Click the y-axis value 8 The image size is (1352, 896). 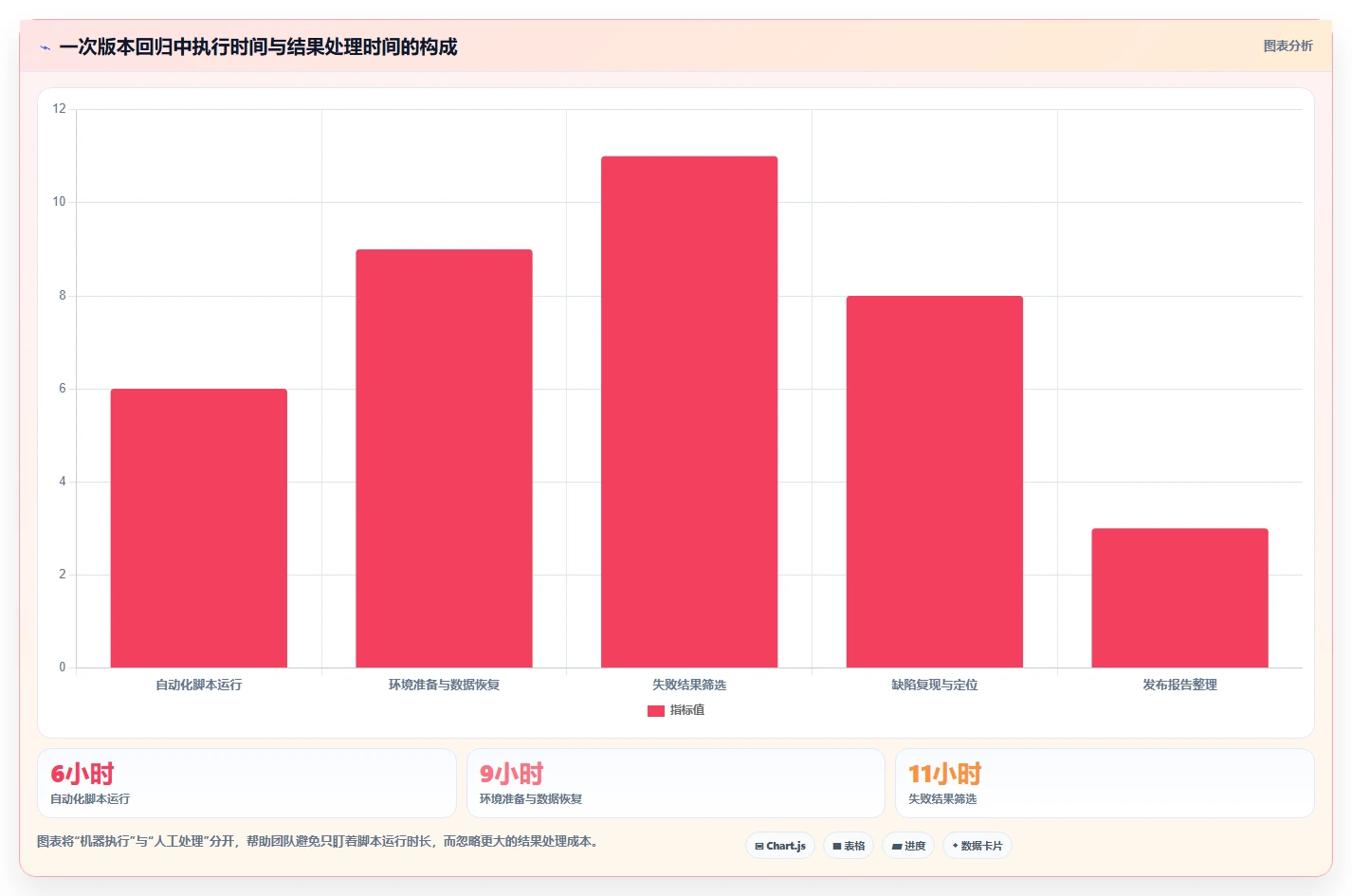63,296
